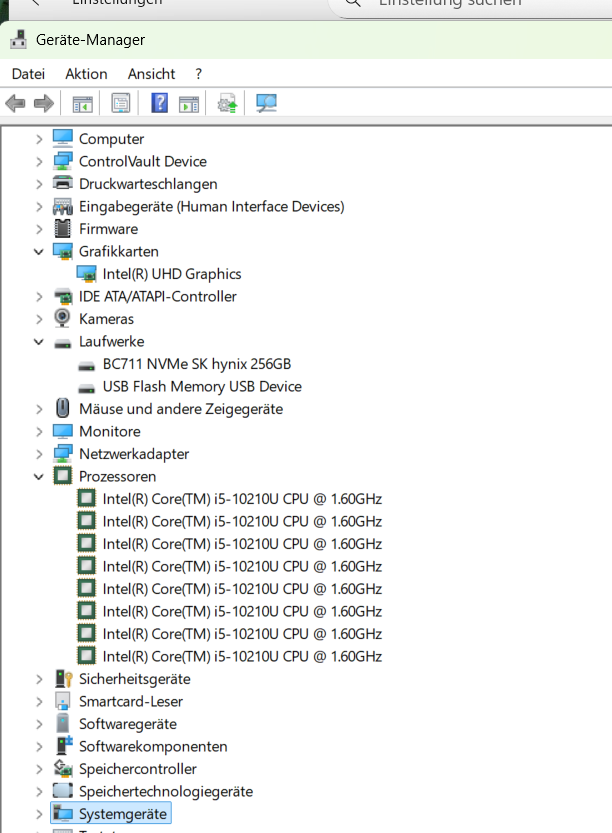The height and width of the screenshot is (833, 612).
Task: Click the Geräte-Manager title bar icon
Action: 19,40
